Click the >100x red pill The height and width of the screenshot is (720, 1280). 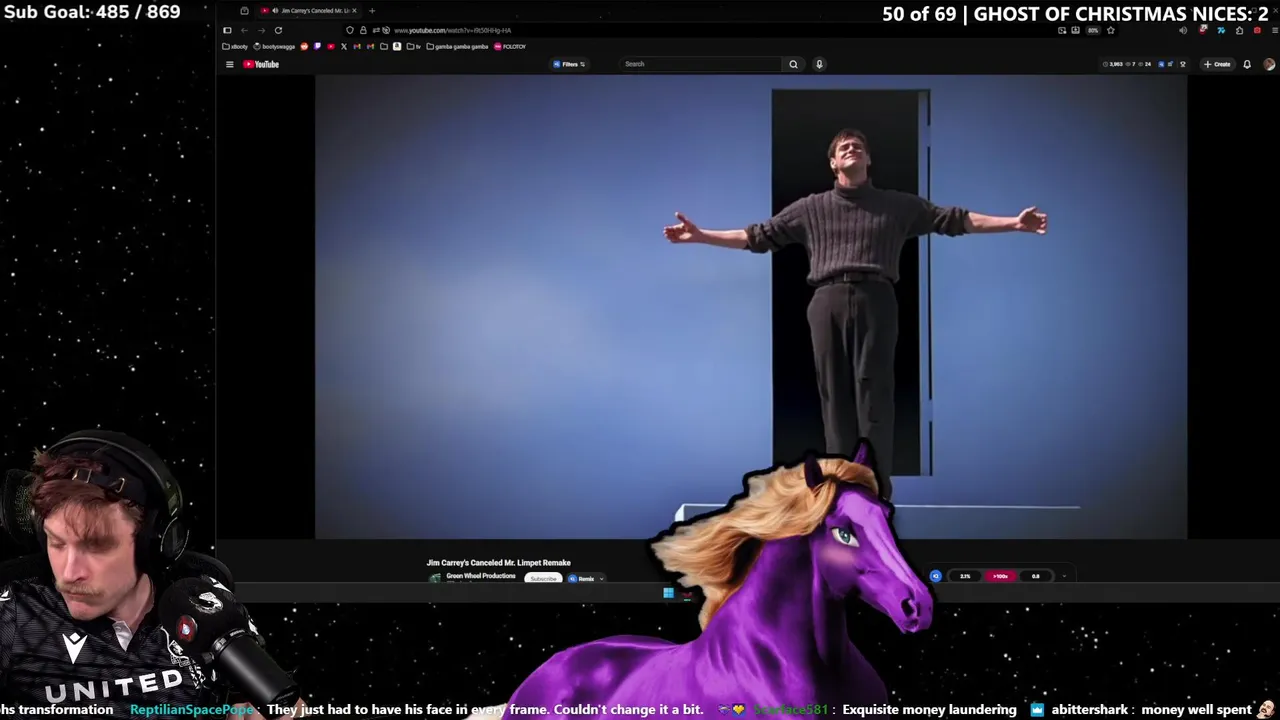[1000, 576]
